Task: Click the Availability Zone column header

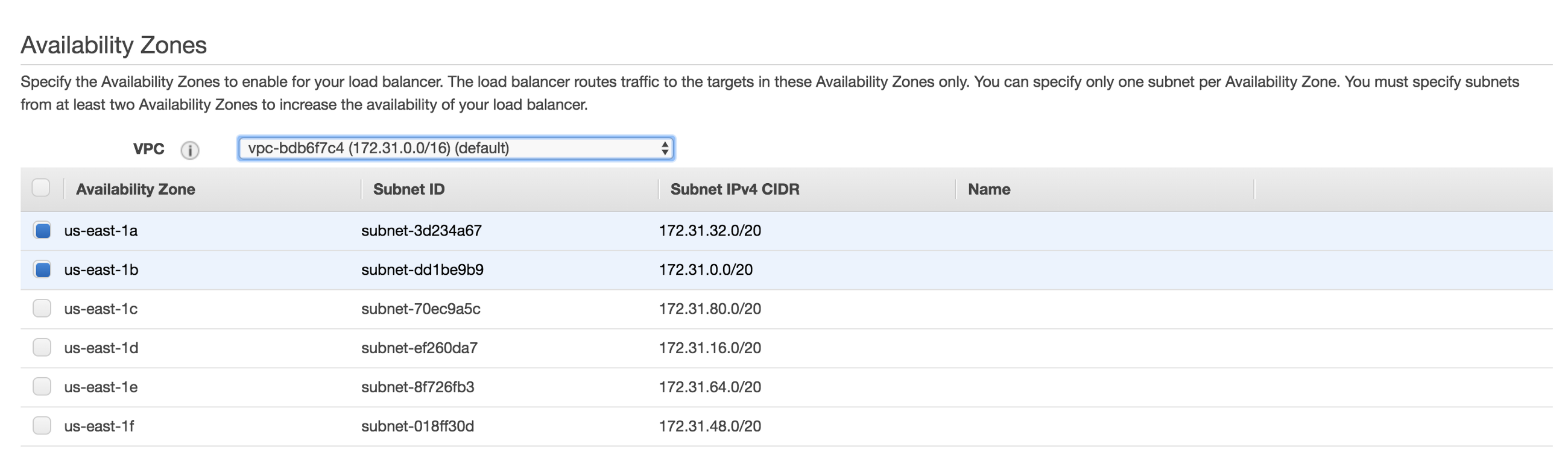Action: point(135,189)
